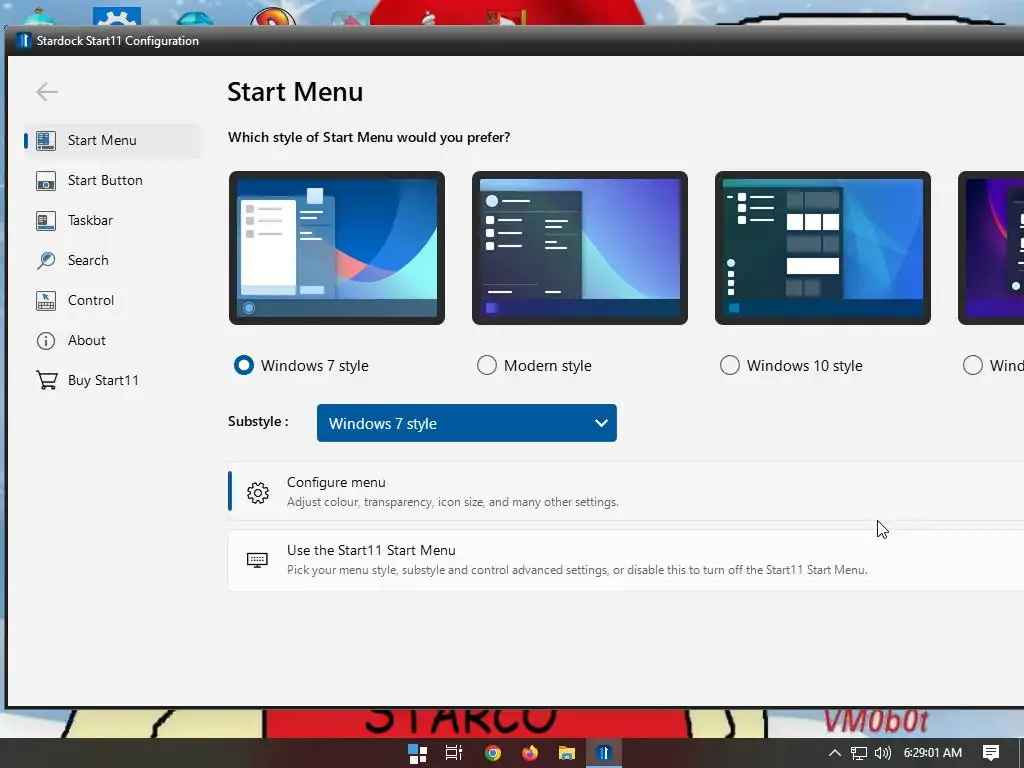Click the Substyle dropdown chevron arrow
1024x768 pixels.
pos(601,423)
